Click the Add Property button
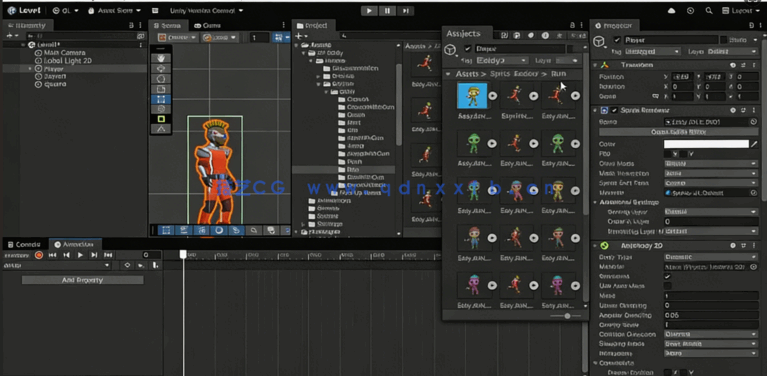The height and width of the screenshot is (376, 767). pyautogui.click(x=83, y=280)
